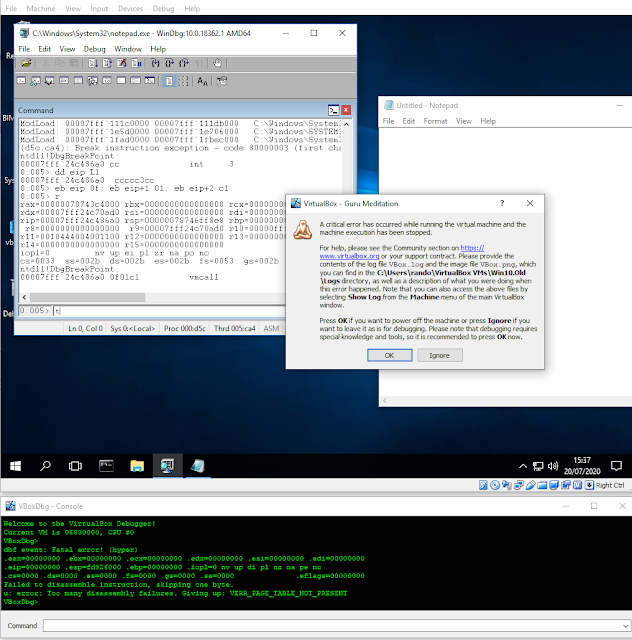Open the Breakpoints hand icon

click(x=218, y=63)
